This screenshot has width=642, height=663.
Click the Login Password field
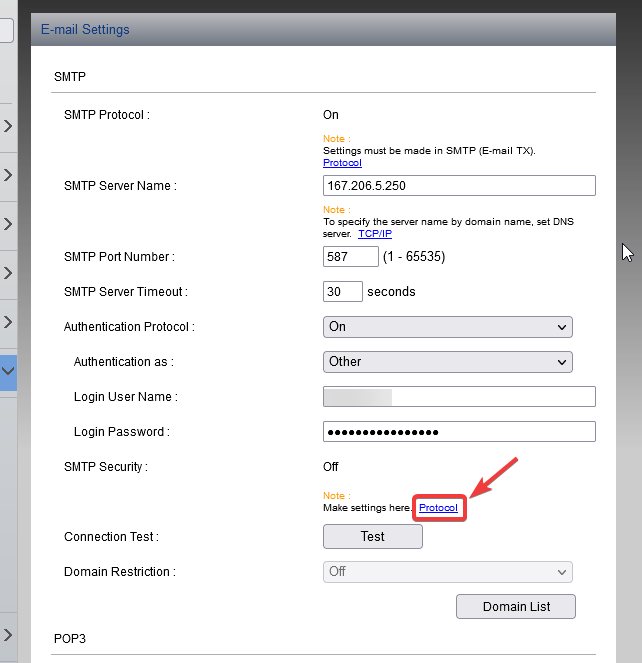tap(459, 432)
